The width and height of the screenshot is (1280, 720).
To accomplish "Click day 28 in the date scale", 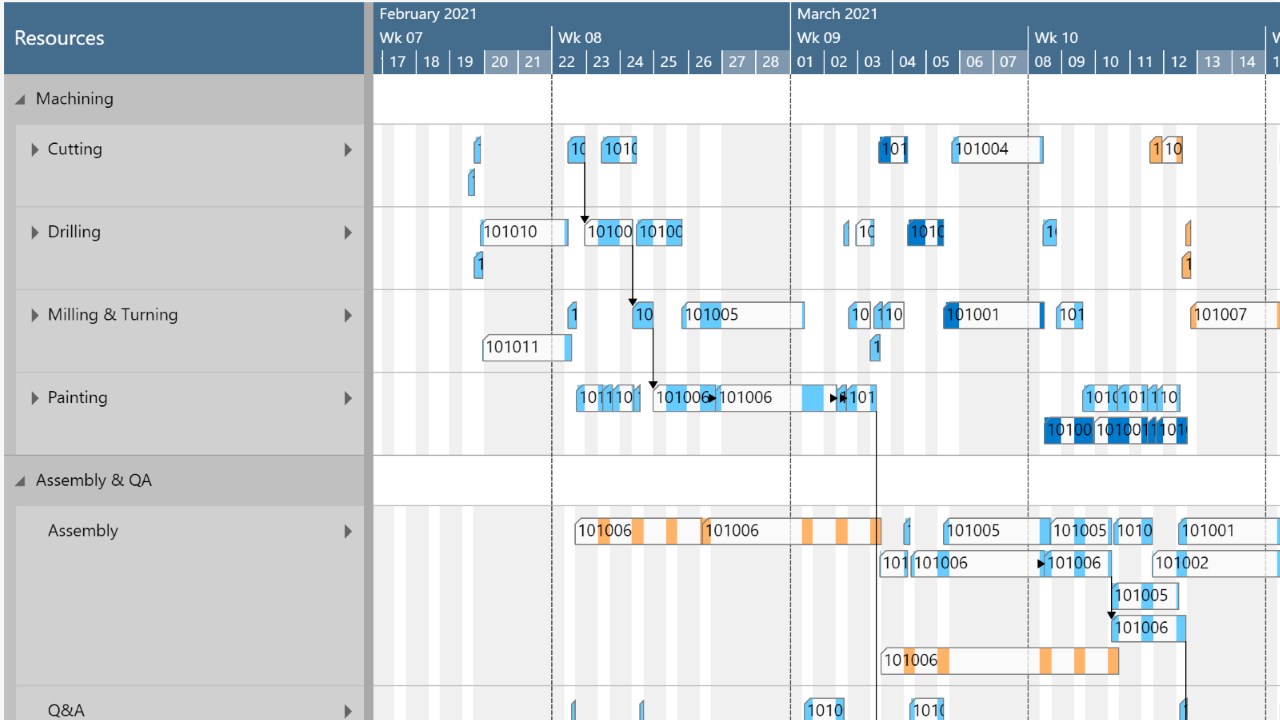I will coord(771,62).
